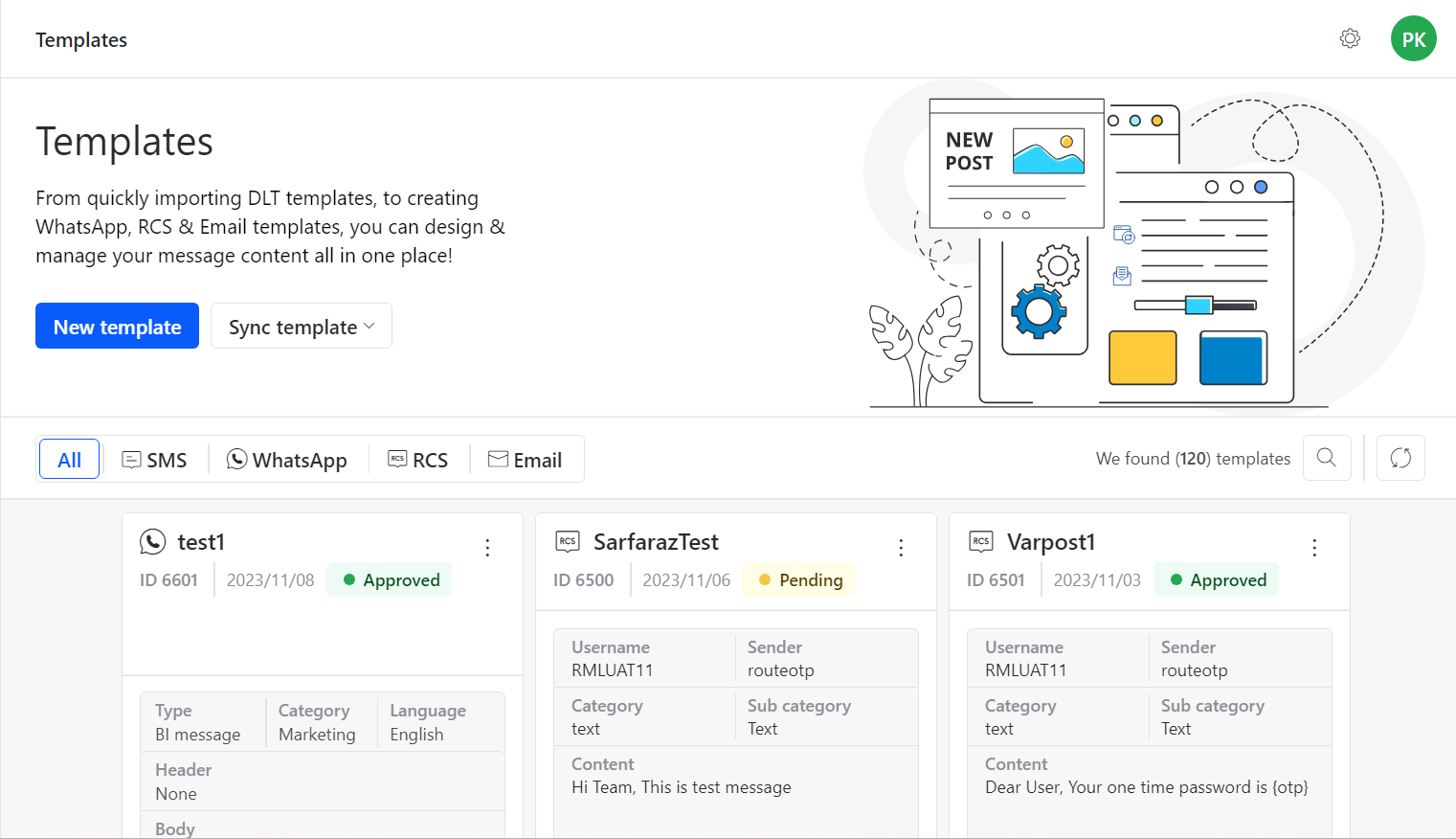1456x839 pixels.
Task: Click the RCS icon beside SarfarazTest title
Action: 568,541
